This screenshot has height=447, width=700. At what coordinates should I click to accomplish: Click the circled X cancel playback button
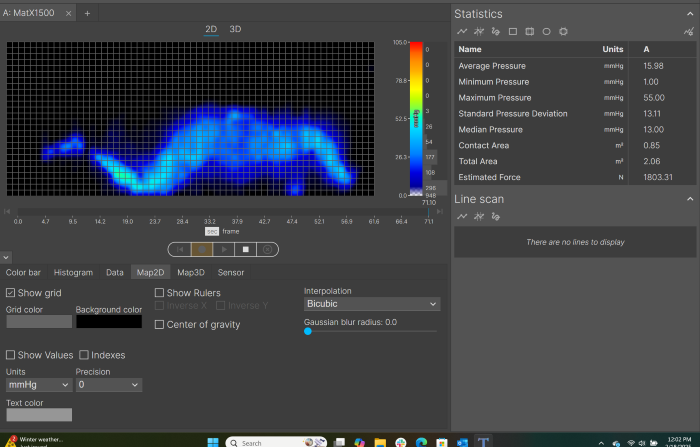click(x=267, y=249)
